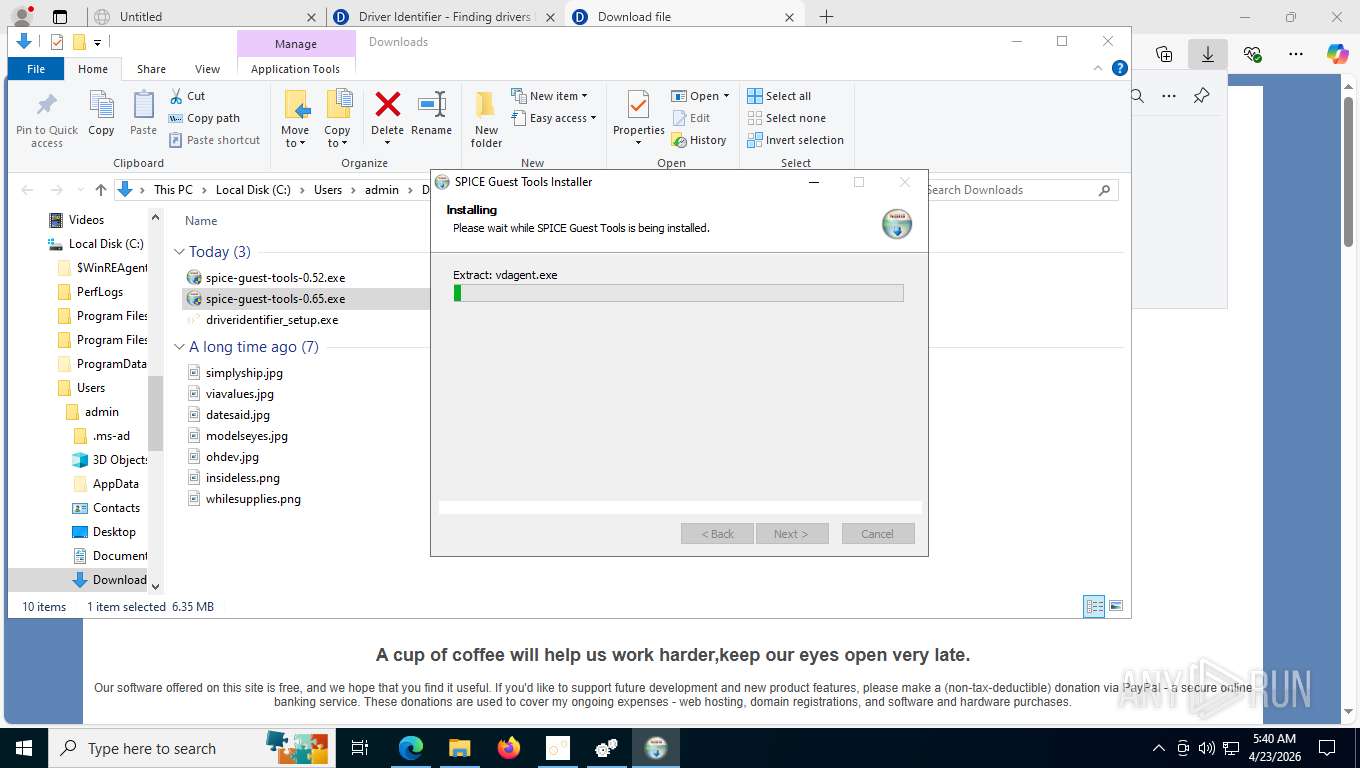1360x768 pixels.
Task: Open the New item dropdown
Action: tap(549, 96)
